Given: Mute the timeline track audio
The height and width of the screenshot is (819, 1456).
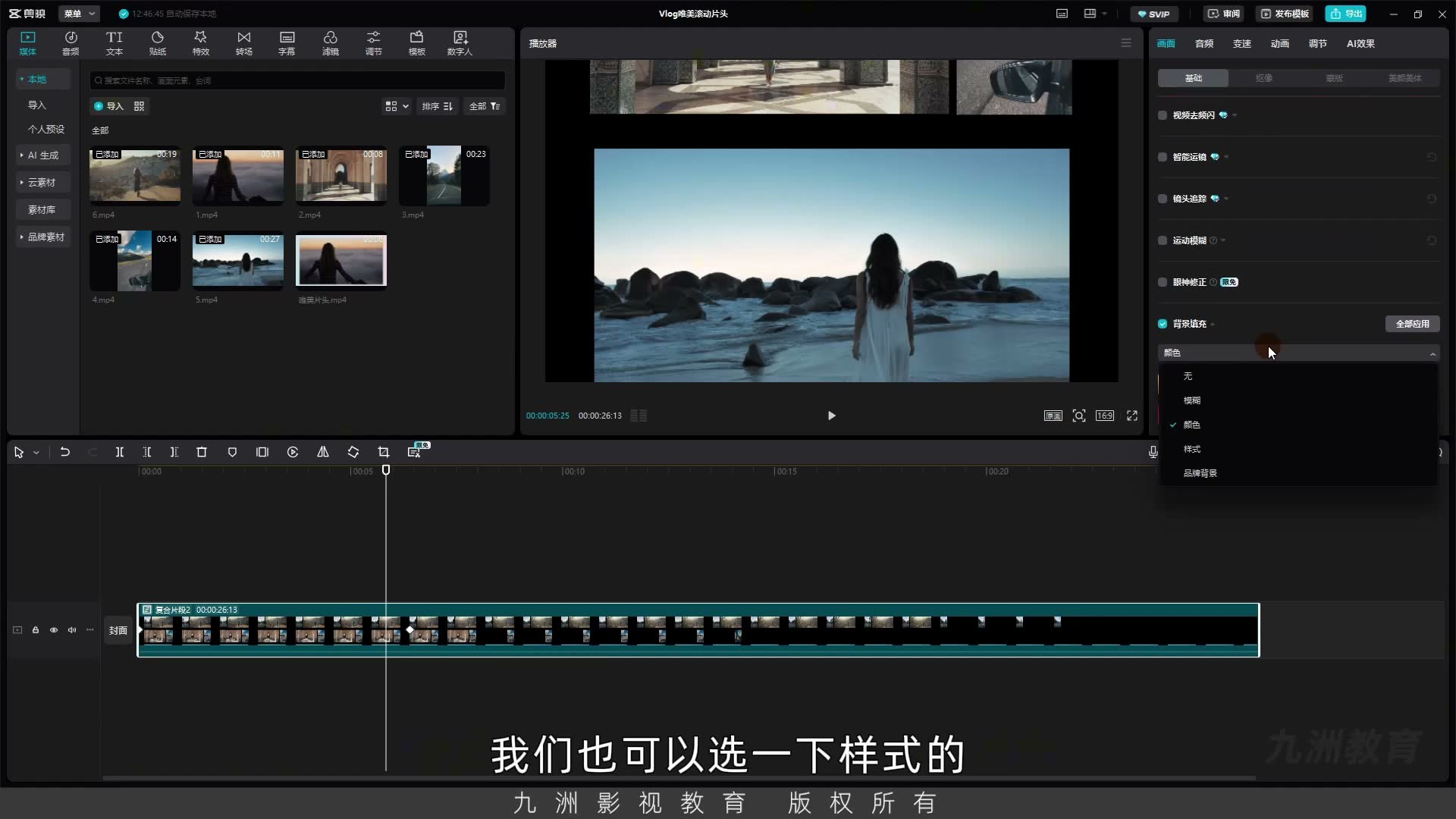Looking at the screenshot, I should pyautogui.click(x=72, y=630).
